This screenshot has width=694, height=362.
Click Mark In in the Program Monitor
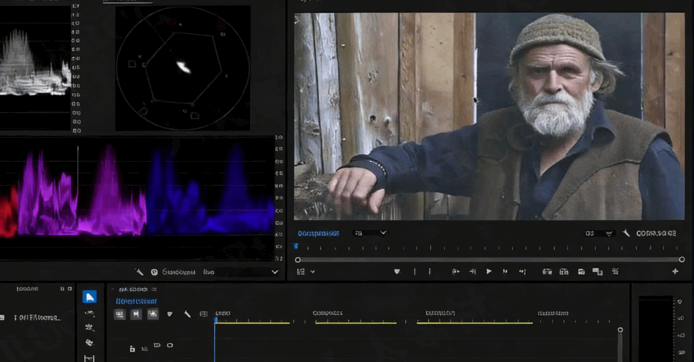[415, 271]
